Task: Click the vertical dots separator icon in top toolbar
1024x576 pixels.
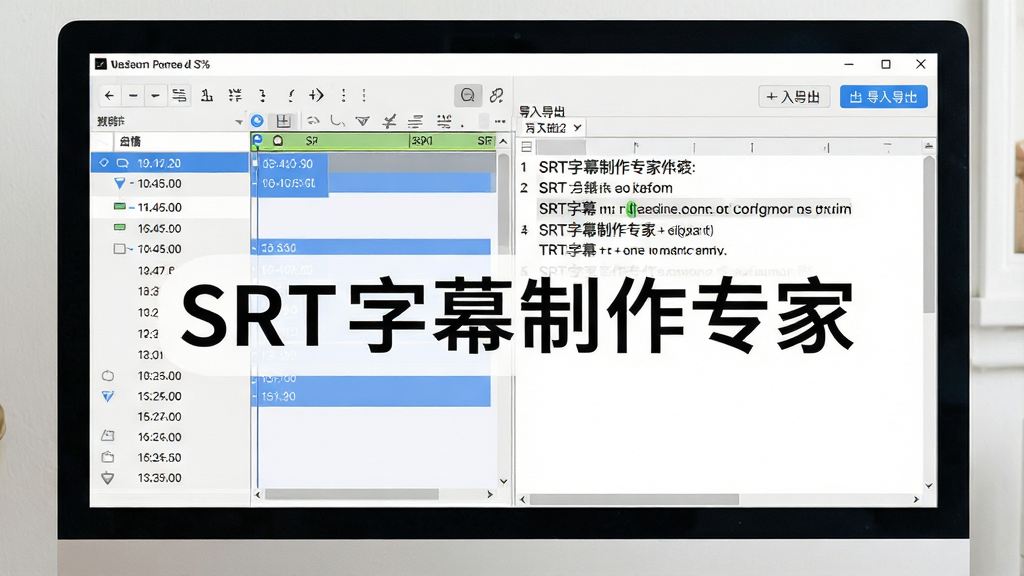Action: (x=344, y=95)
